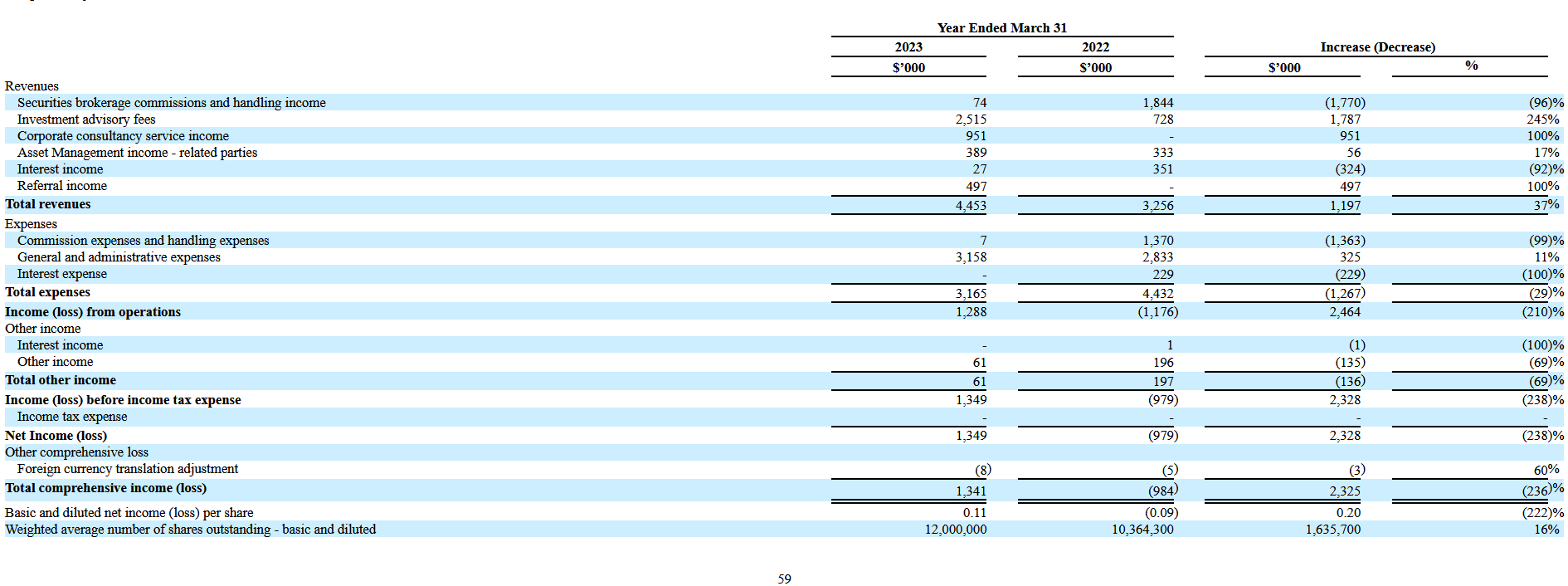Select the 'Income tax expense' row label

coord(72,417)
